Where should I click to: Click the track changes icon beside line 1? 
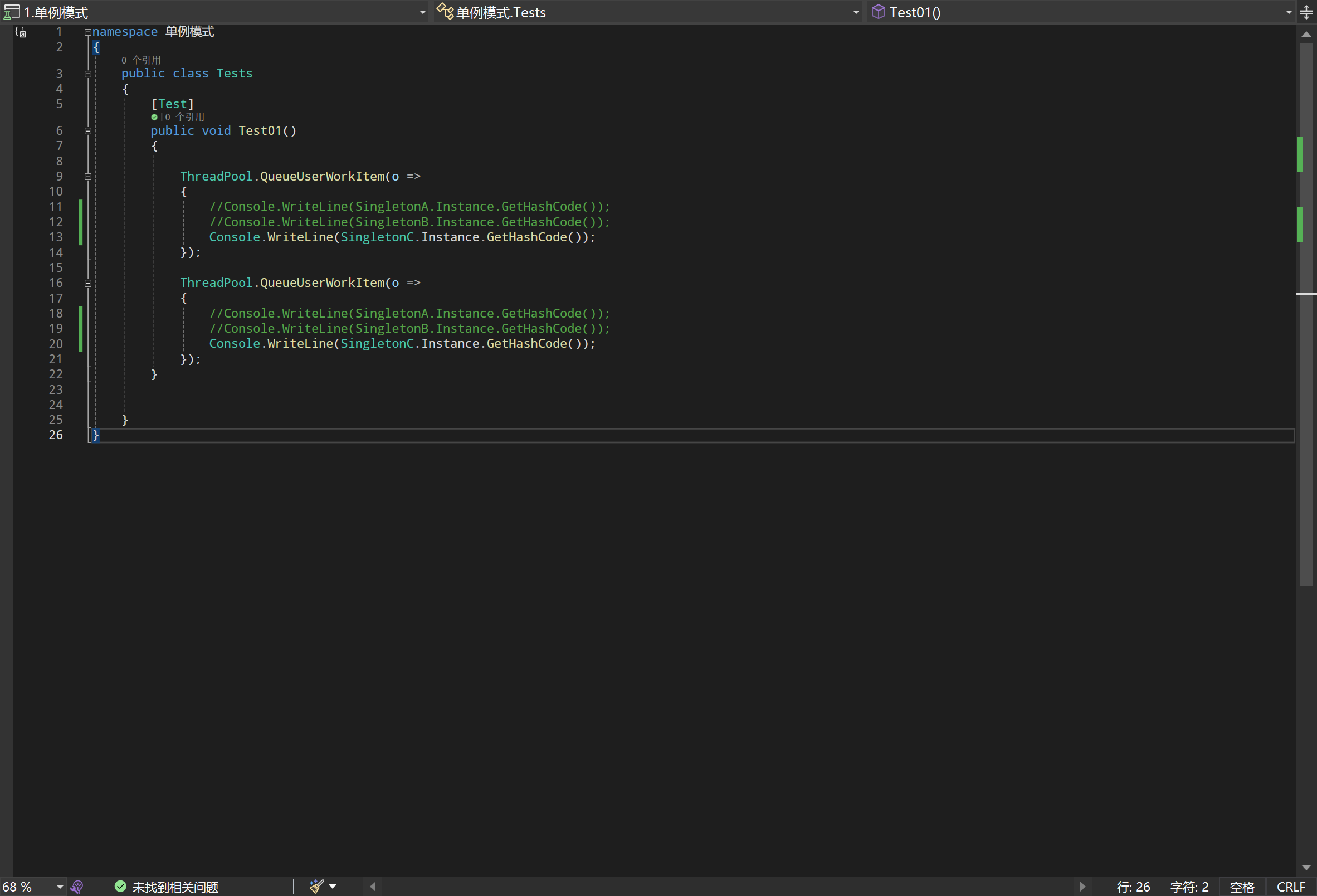pyautogui.click(x=21, y=32)
